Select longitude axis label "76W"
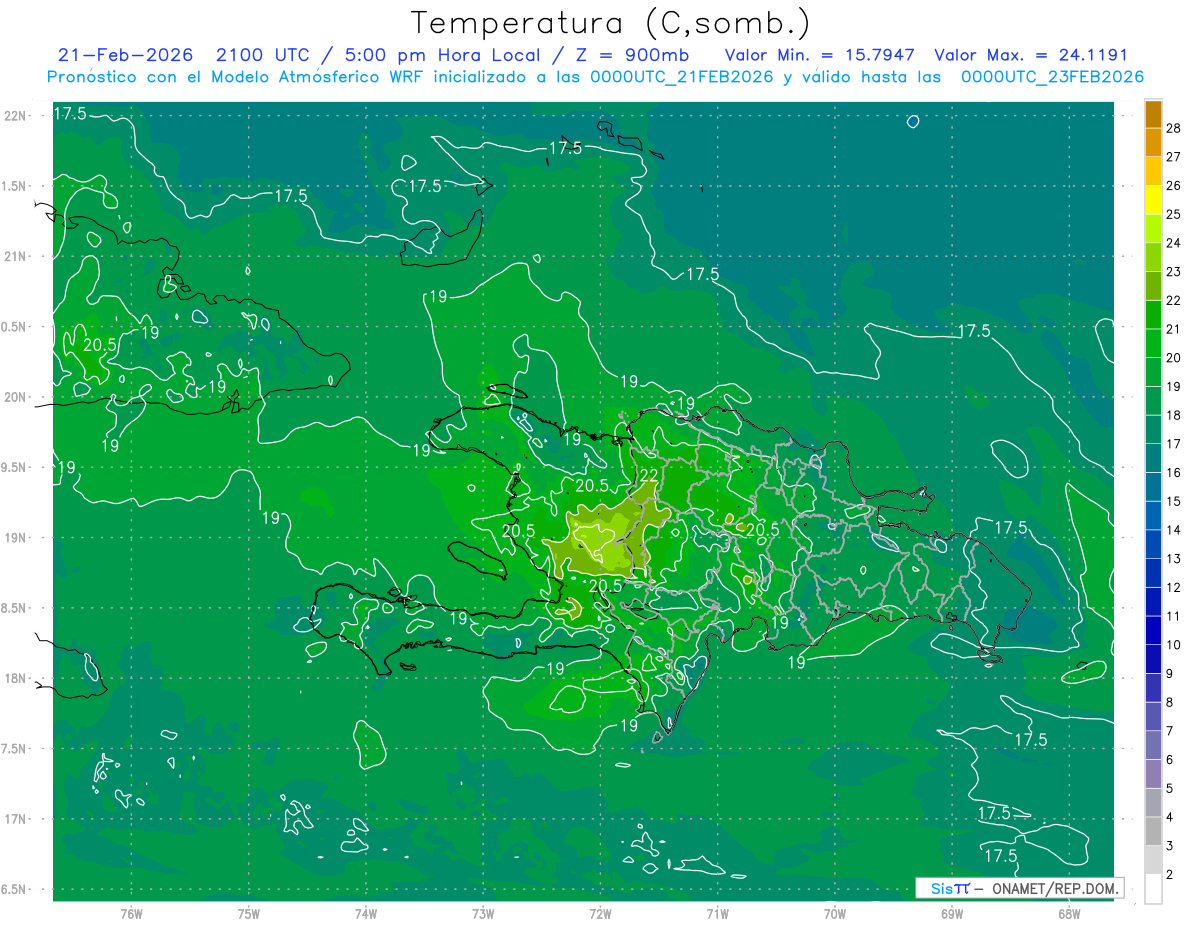Screen dimensions: 1200x927 (x=131, y=913)
